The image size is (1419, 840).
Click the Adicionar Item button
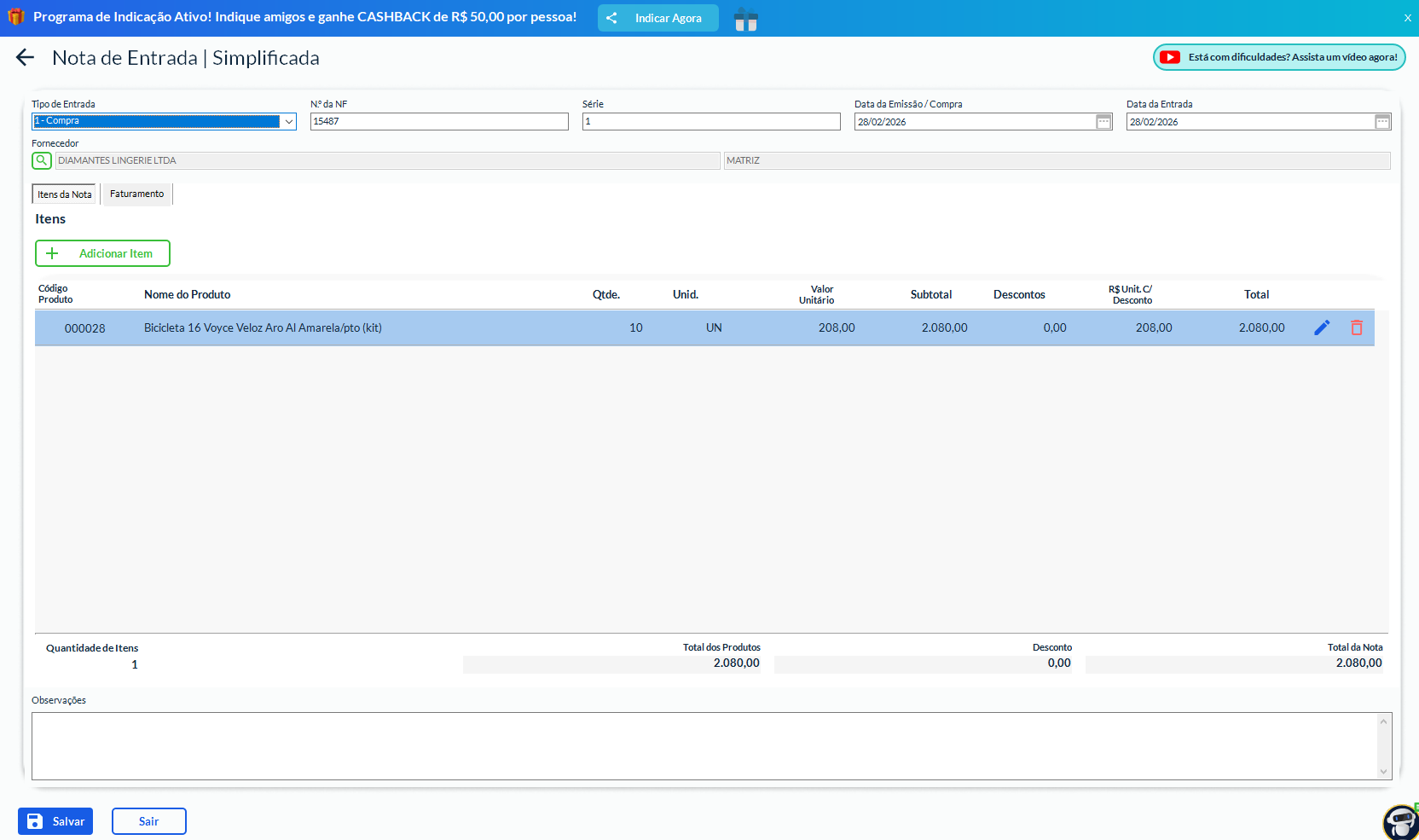102,253
